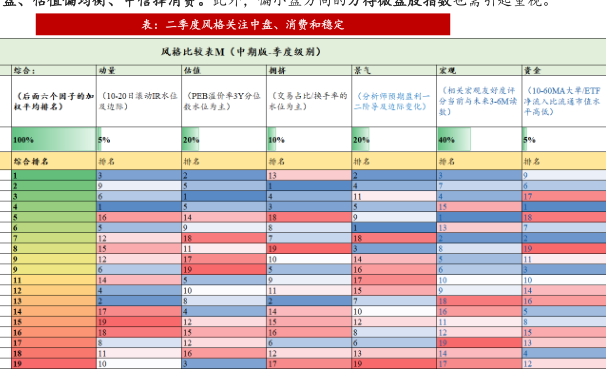Select the red rank 19 cell in 综合排名
606x369 pixels.
pyautogui.click(x=54, y=364)
